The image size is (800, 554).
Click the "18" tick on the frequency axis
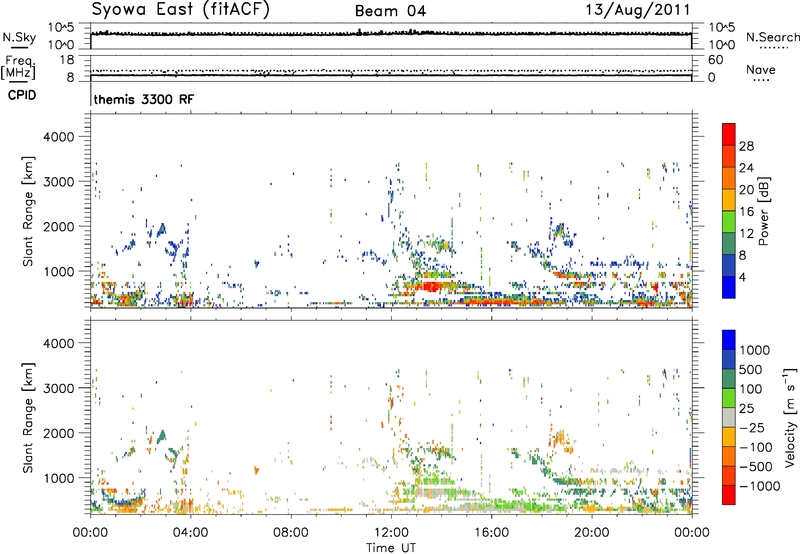pos(67,60)
